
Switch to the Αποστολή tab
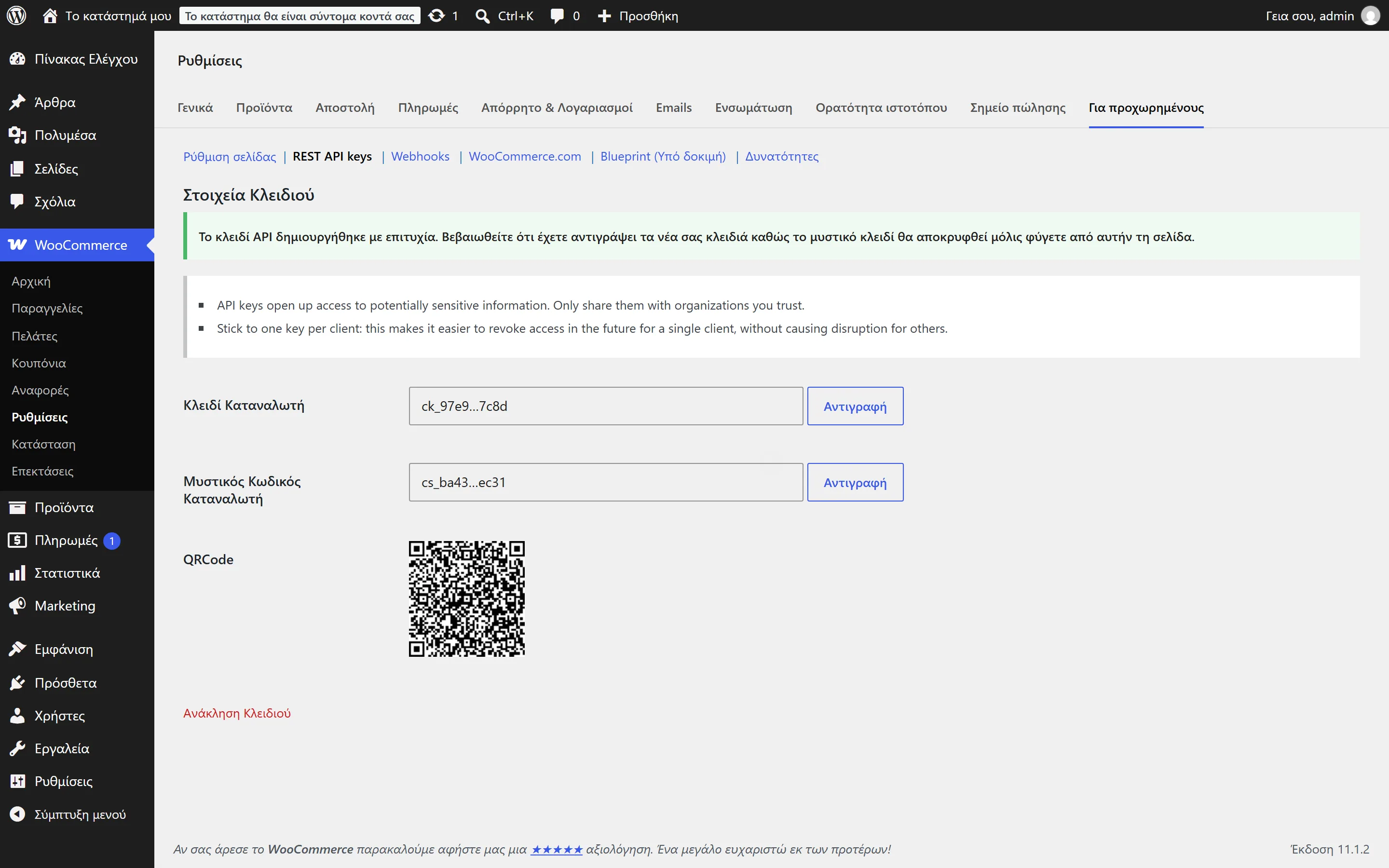(x=345, y=108)
